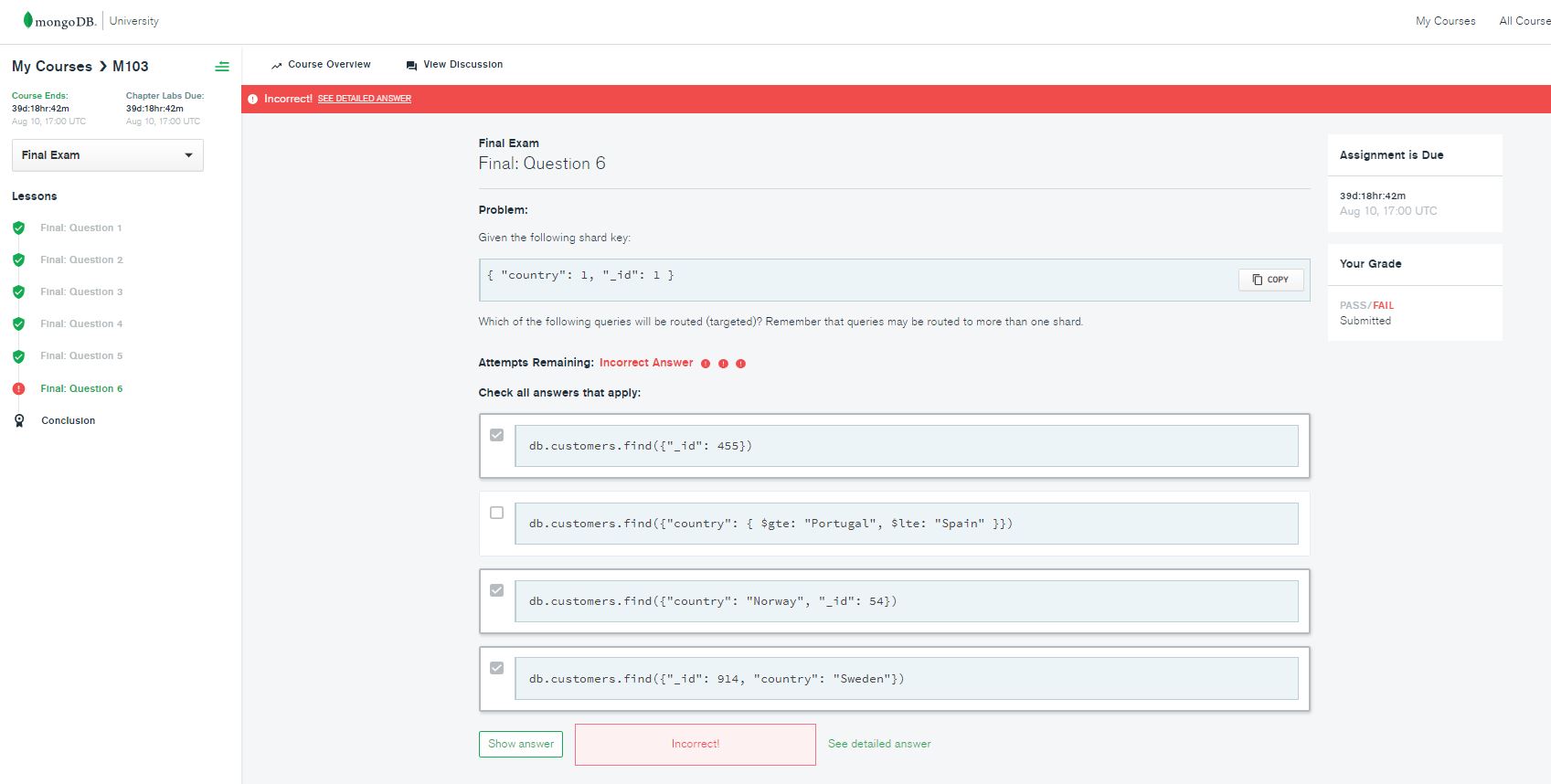Toggle checkbox for the Sweden query answer

[496, 668]
